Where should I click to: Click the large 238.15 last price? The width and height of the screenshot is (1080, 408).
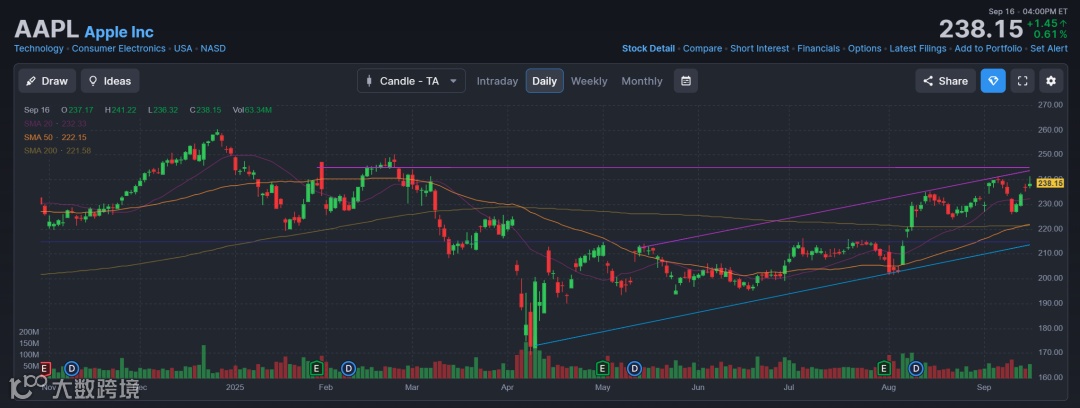pos(981,30)
